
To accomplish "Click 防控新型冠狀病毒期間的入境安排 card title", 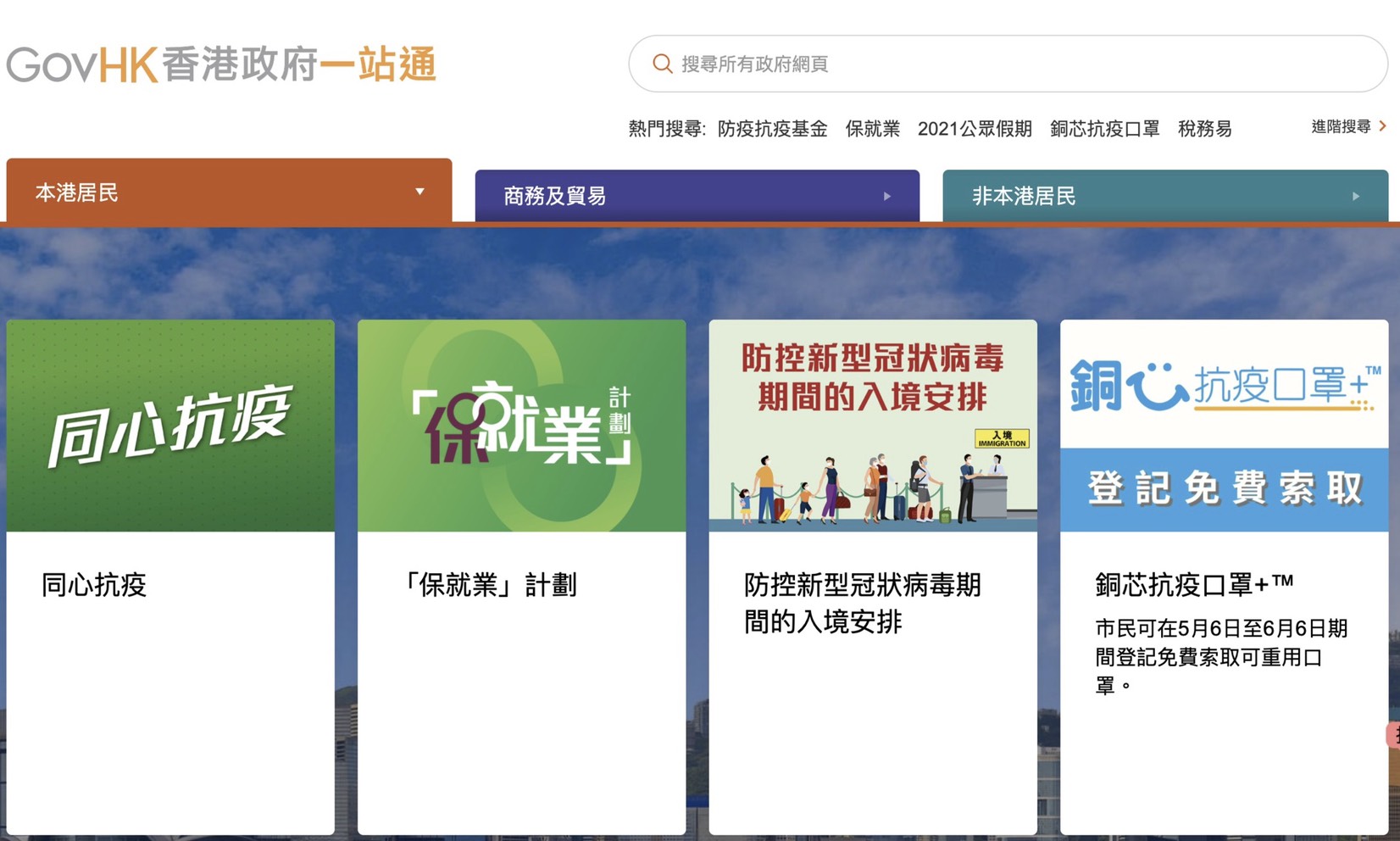I will tap(863, 603).
